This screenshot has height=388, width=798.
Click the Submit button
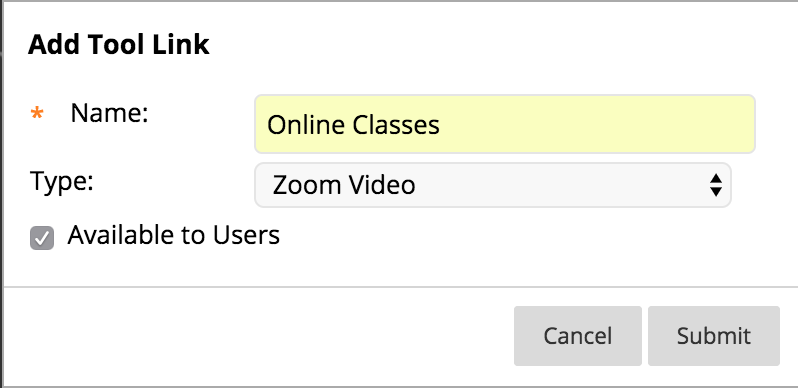(714, 336)
